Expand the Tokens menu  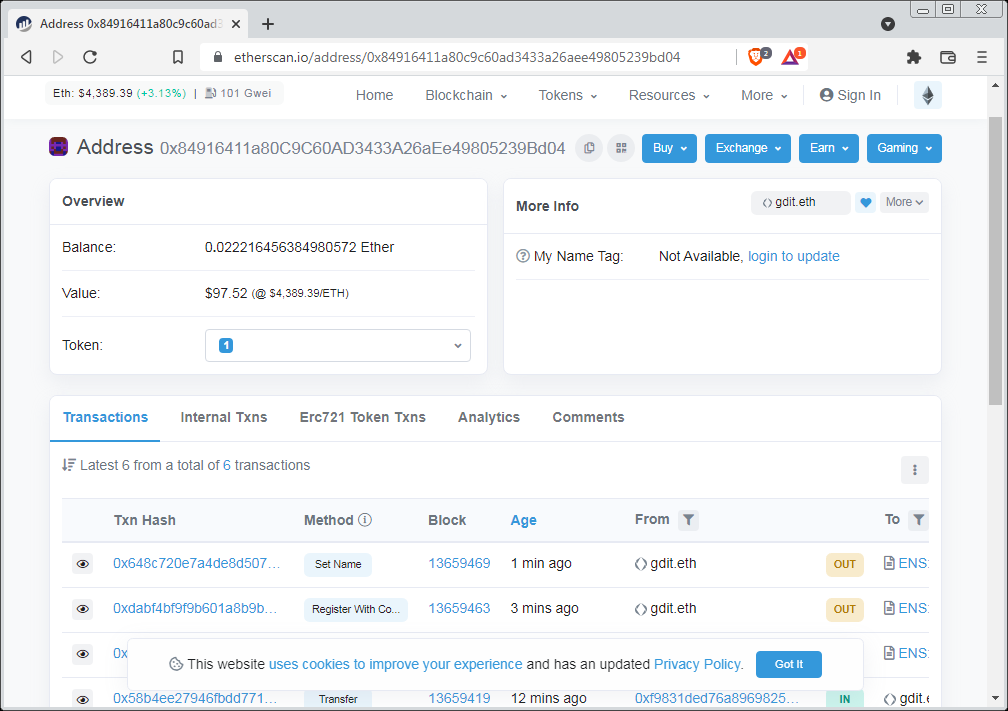click(x=568, y=95)
